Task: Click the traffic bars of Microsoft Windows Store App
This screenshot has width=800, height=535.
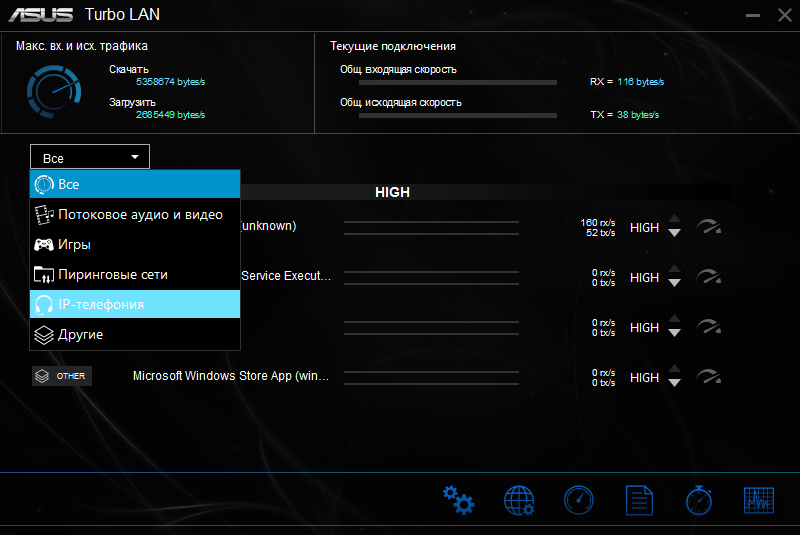Action: [431, 378]
